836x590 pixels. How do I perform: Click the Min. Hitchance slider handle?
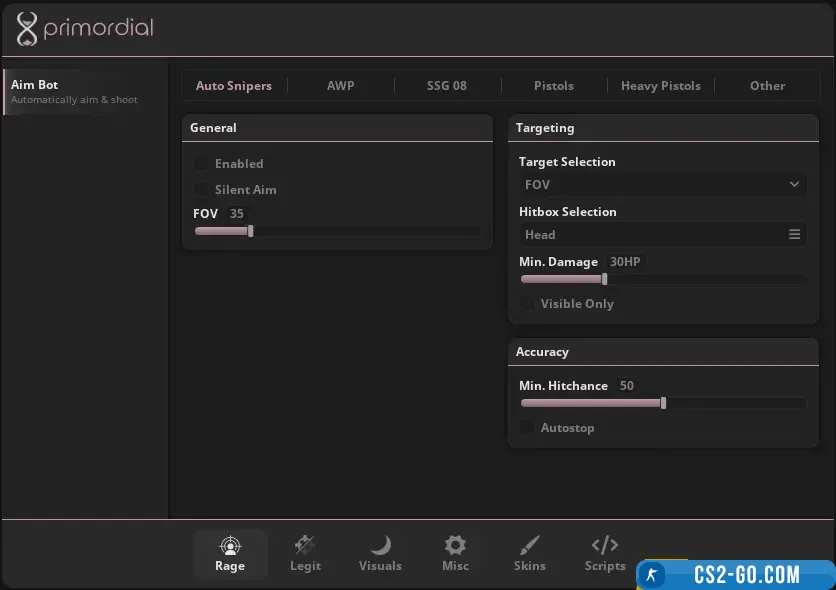663,403
